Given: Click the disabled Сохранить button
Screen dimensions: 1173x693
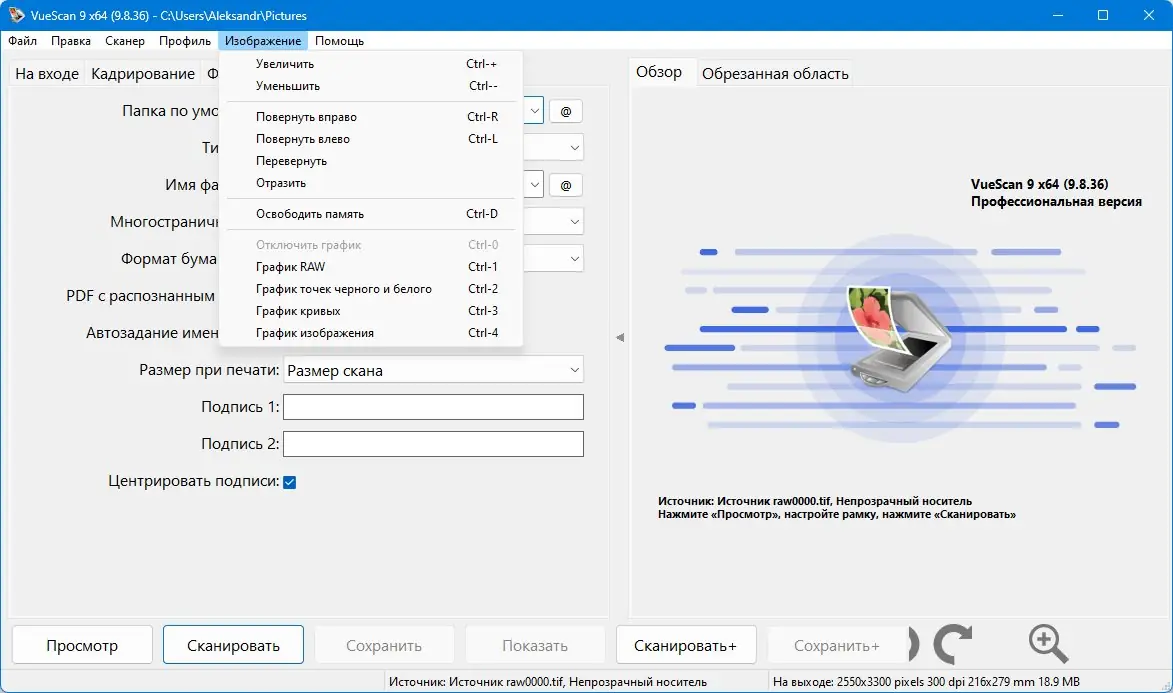Looking at the screenshot, I should [384, 645].
